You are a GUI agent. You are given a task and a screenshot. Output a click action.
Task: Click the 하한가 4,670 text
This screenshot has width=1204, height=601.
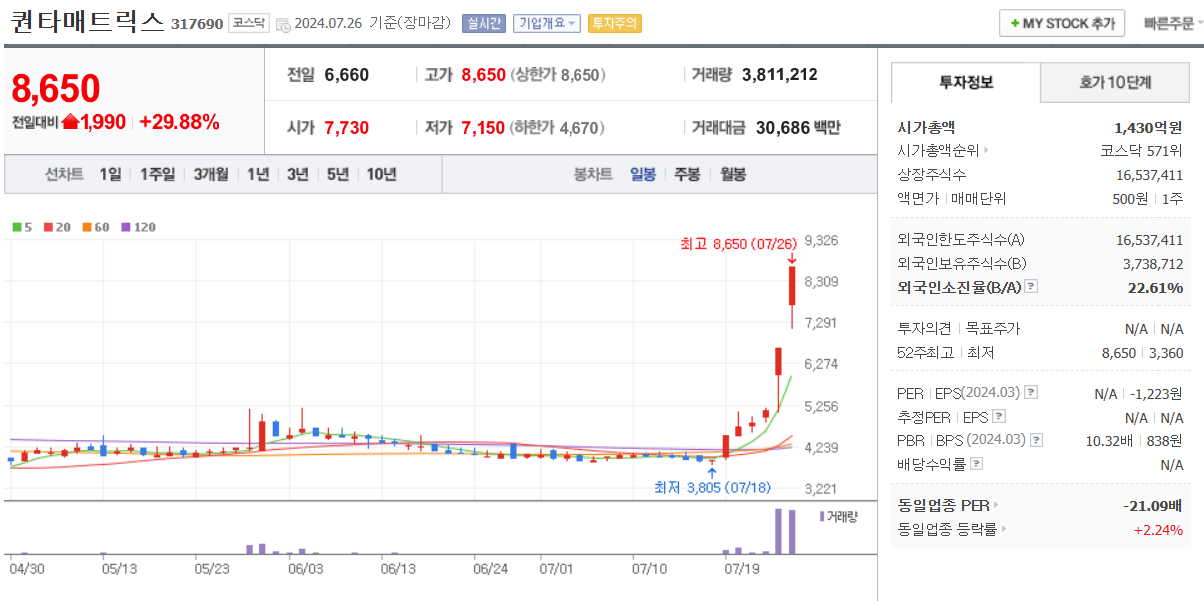558,128
